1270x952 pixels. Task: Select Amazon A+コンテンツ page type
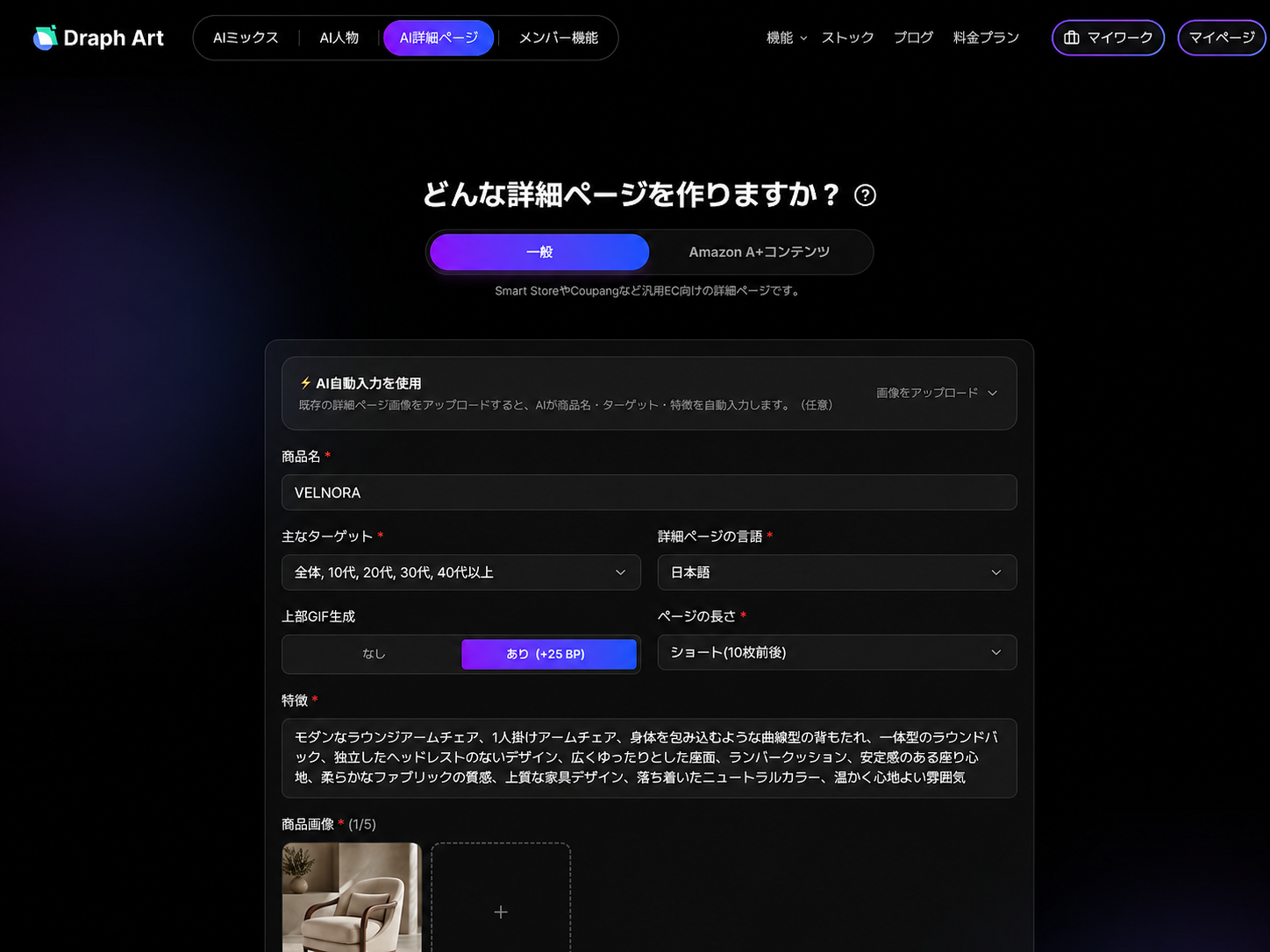760,252
